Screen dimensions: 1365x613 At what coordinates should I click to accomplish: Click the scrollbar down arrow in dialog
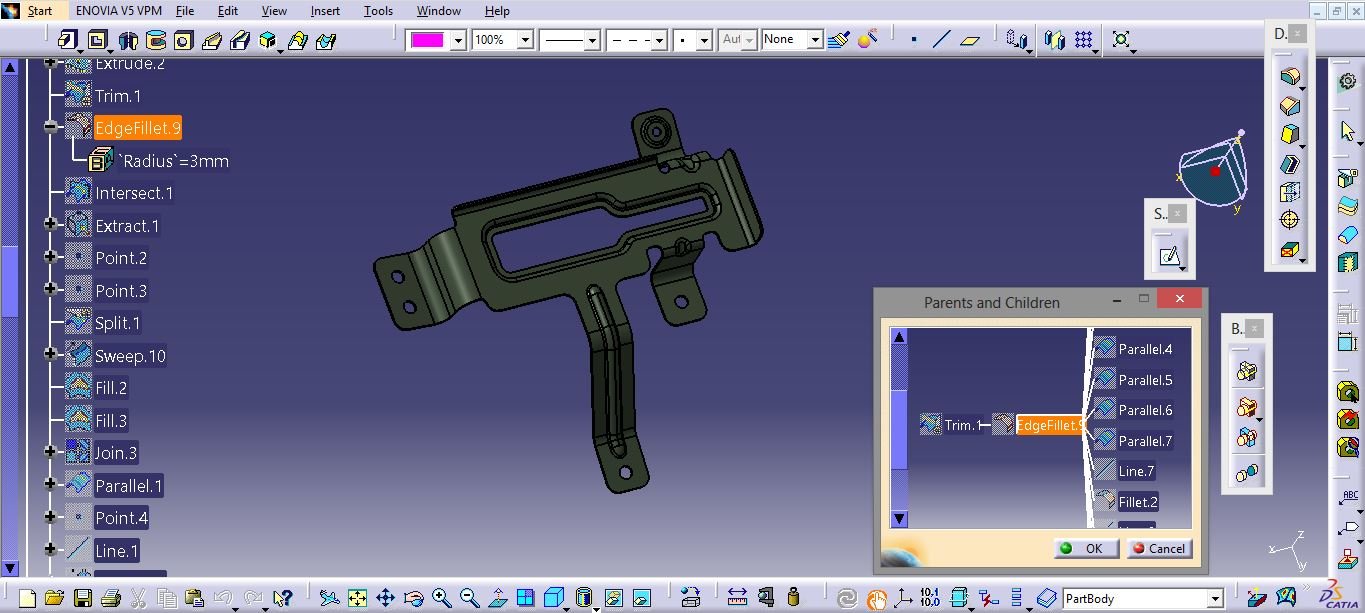pos(898,517)
